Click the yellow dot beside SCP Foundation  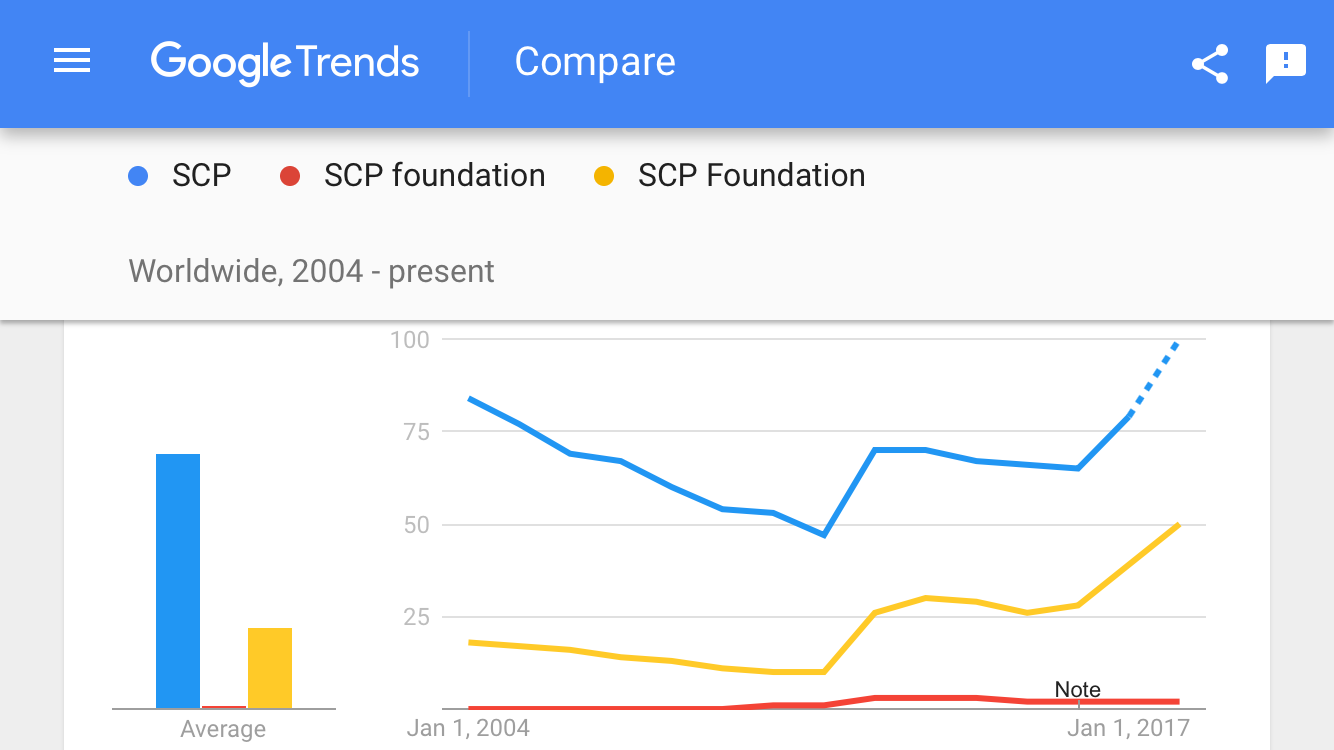point(603,177)
